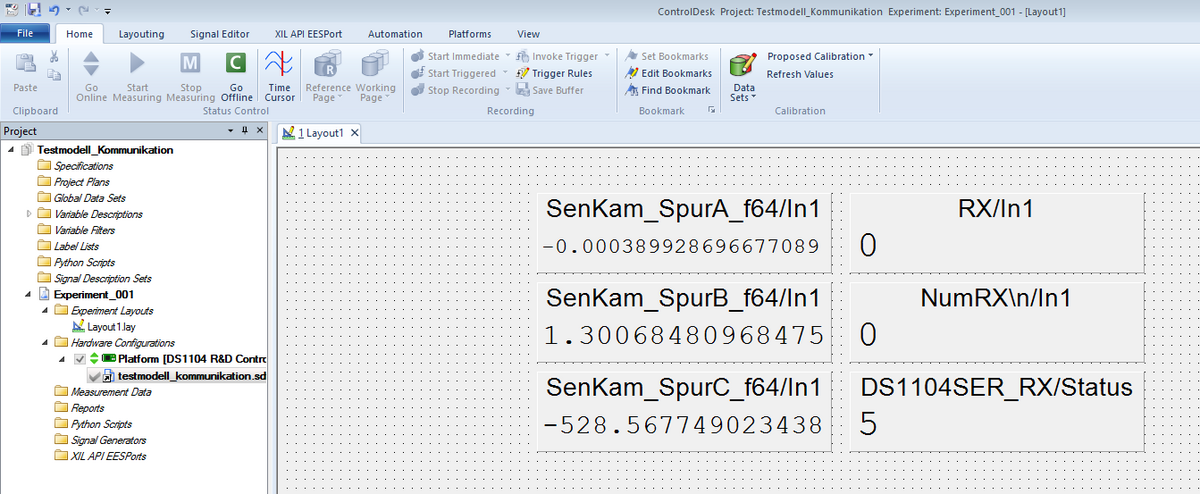Toggle the Platform DS1104 checkbox
1200x494 pixels.
coord(80,359)
